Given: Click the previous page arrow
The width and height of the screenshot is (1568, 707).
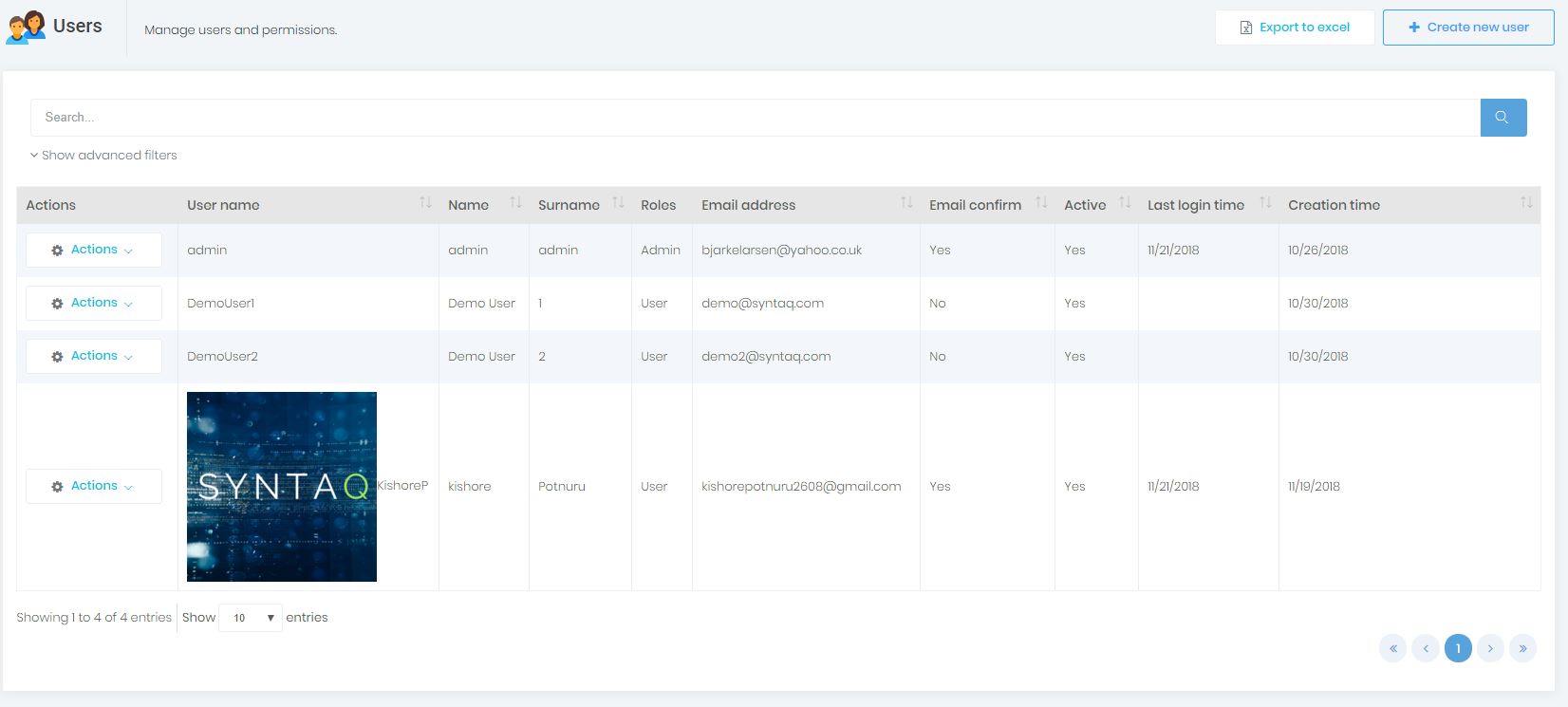Looking at the screenshot, I should 1425,648.
